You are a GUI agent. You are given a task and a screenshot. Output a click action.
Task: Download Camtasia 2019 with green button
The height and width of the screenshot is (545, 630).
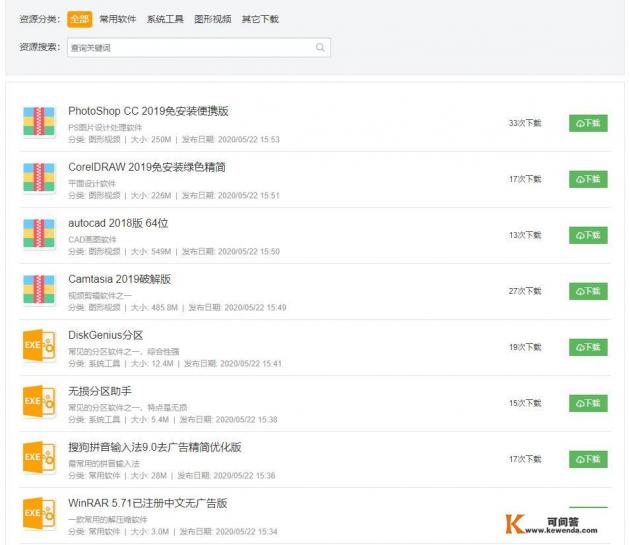point(588,291)
